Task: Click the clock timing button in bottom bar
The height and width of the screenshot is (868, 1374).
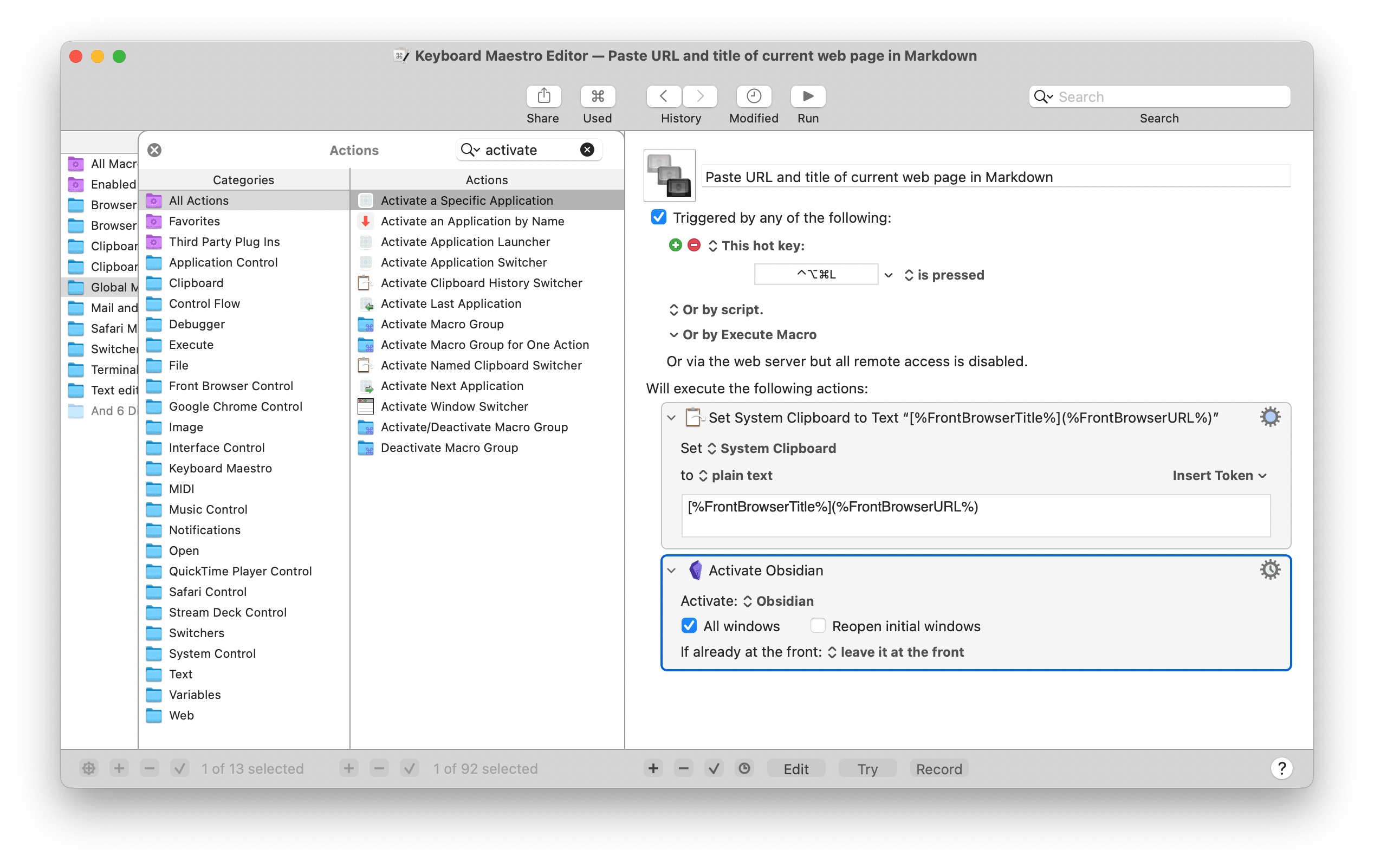Action: coord(744,768)
